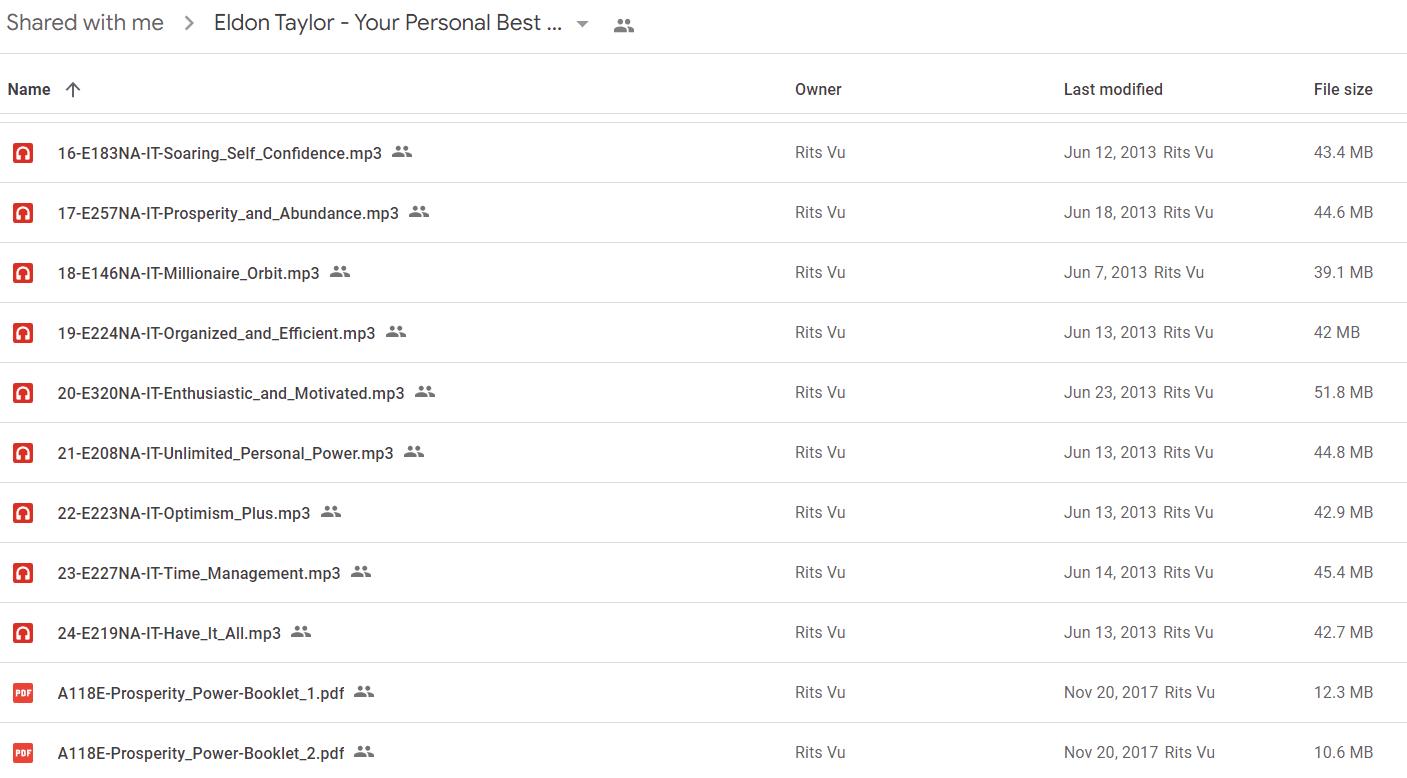Open the folder name dropdown arrow
This screenshot has width=1407, height=778.
click(x=582, y=25)
